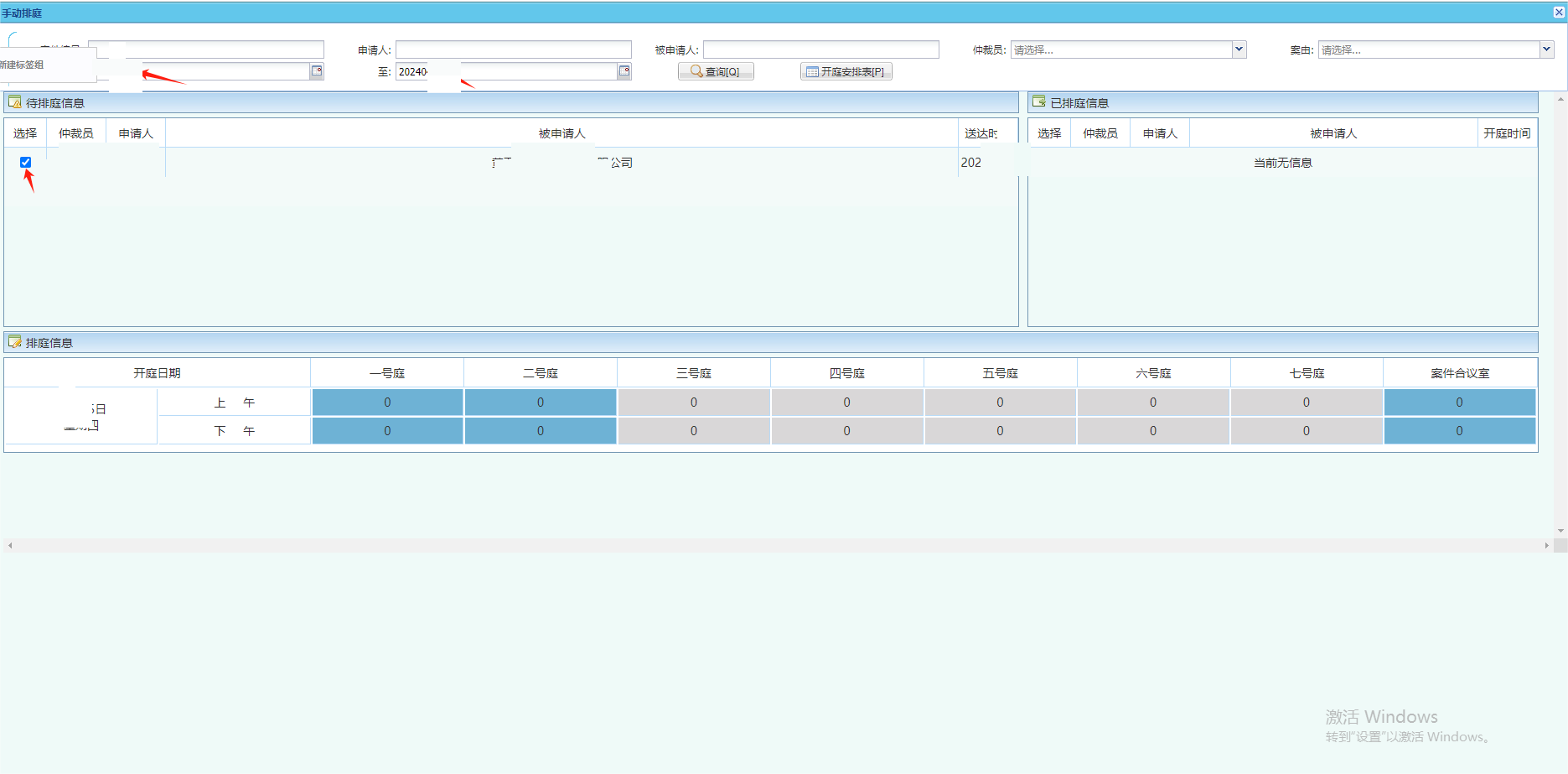Select 二号庭 afternoon slot cell
The height and width of the screenshot is (774, 1568).
[541, 431]
